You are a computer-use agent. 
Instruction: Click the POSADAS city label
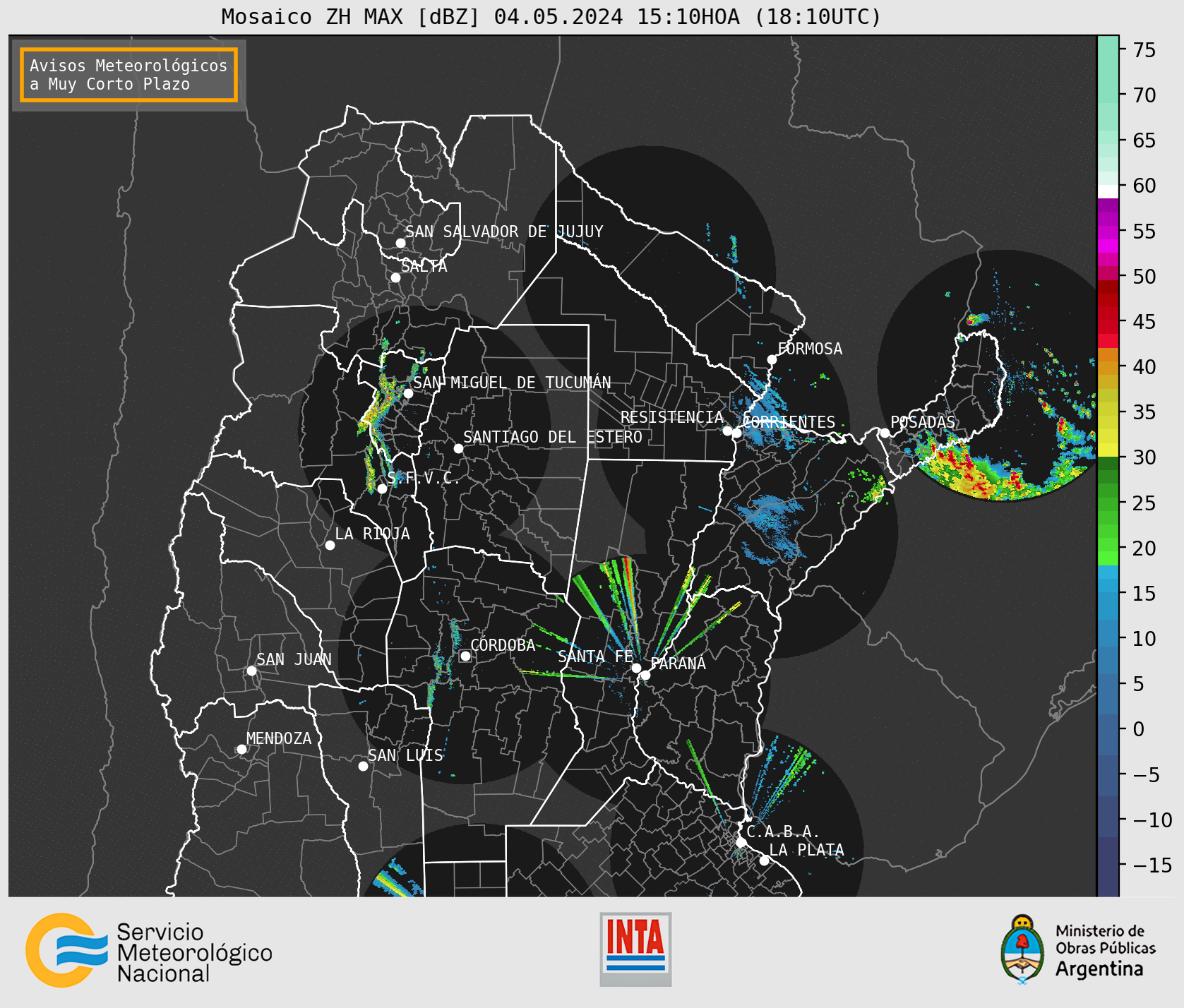tap(923, 422)
